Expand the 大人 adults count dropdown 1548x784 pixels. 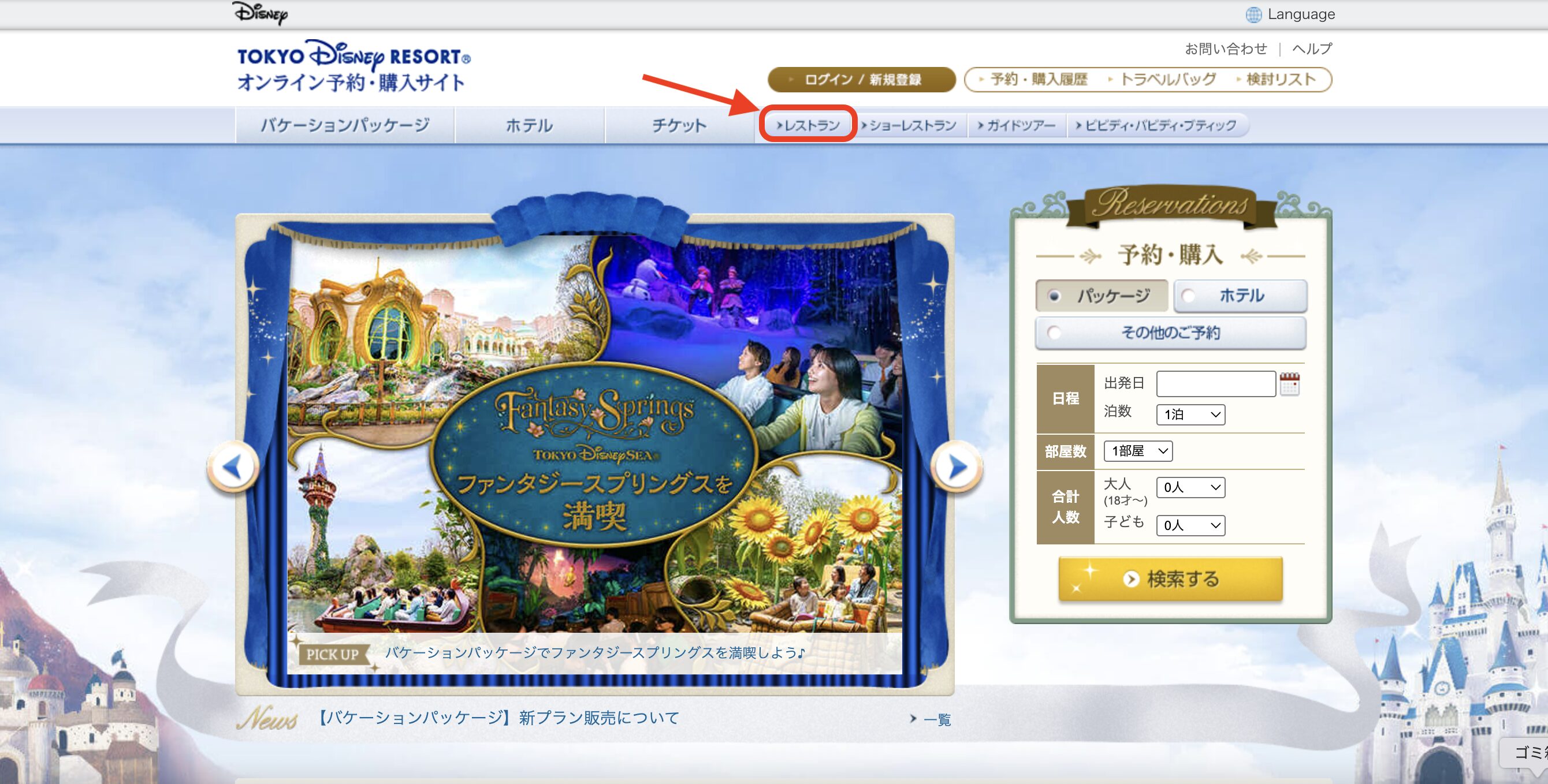[1190, 487]
